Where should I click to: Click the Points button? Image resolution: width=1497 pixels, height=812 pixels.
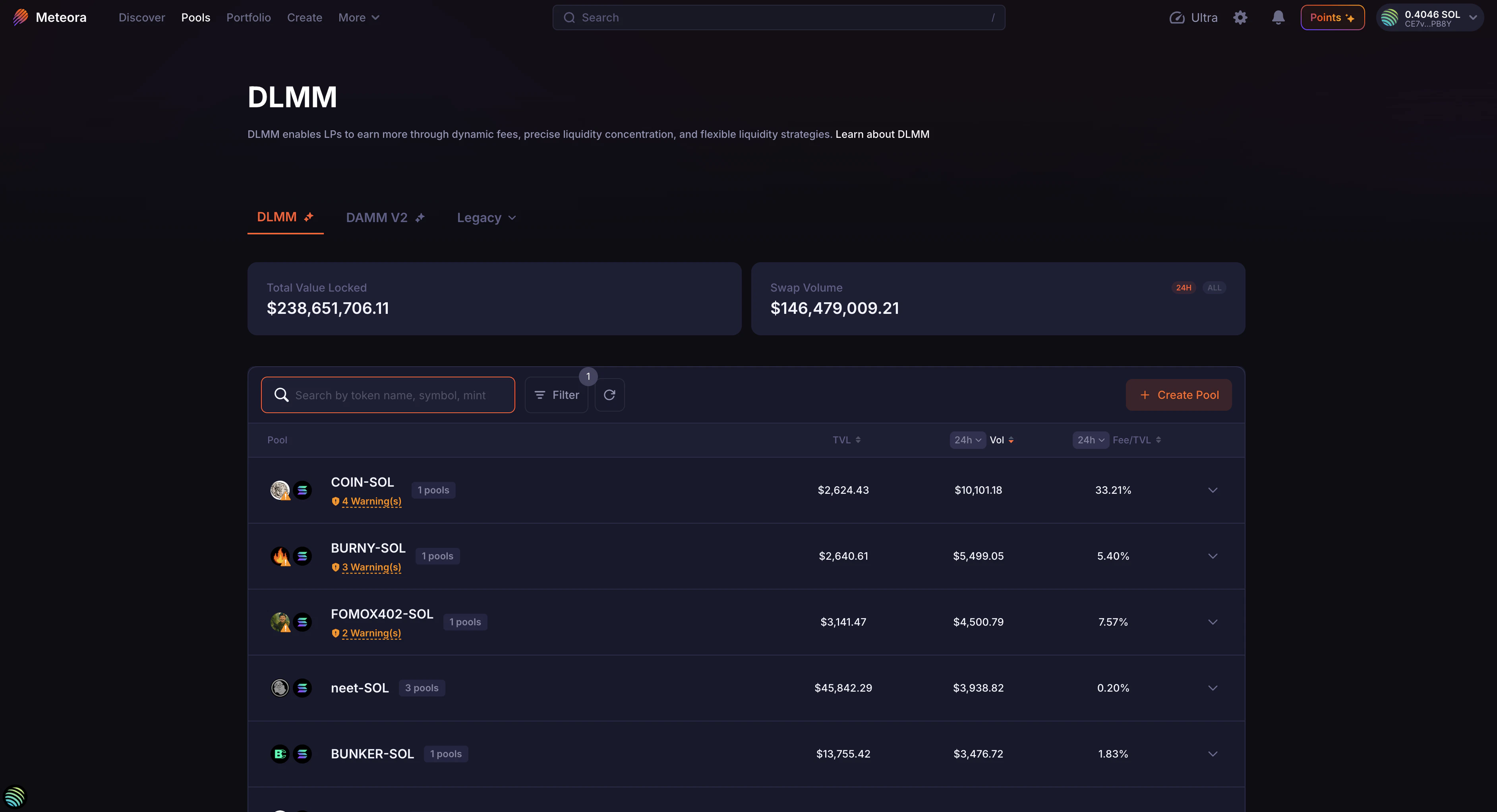[1333, 17]
